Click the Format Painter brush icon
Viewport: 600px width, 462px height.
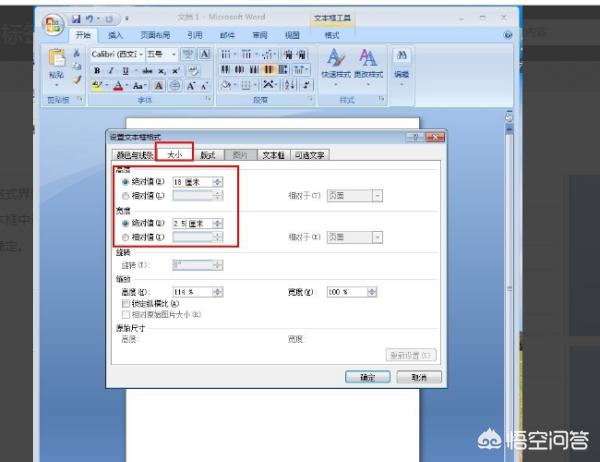click(77, 79)
